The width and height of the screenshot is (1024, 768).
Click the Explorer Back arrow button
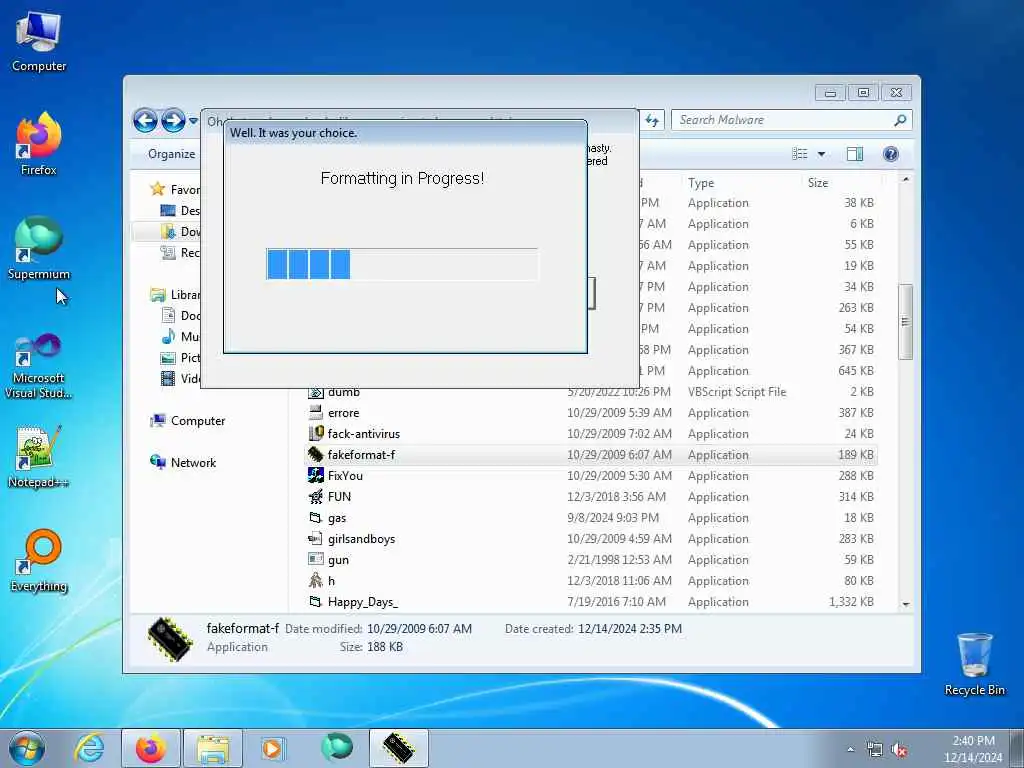(145, 120)
